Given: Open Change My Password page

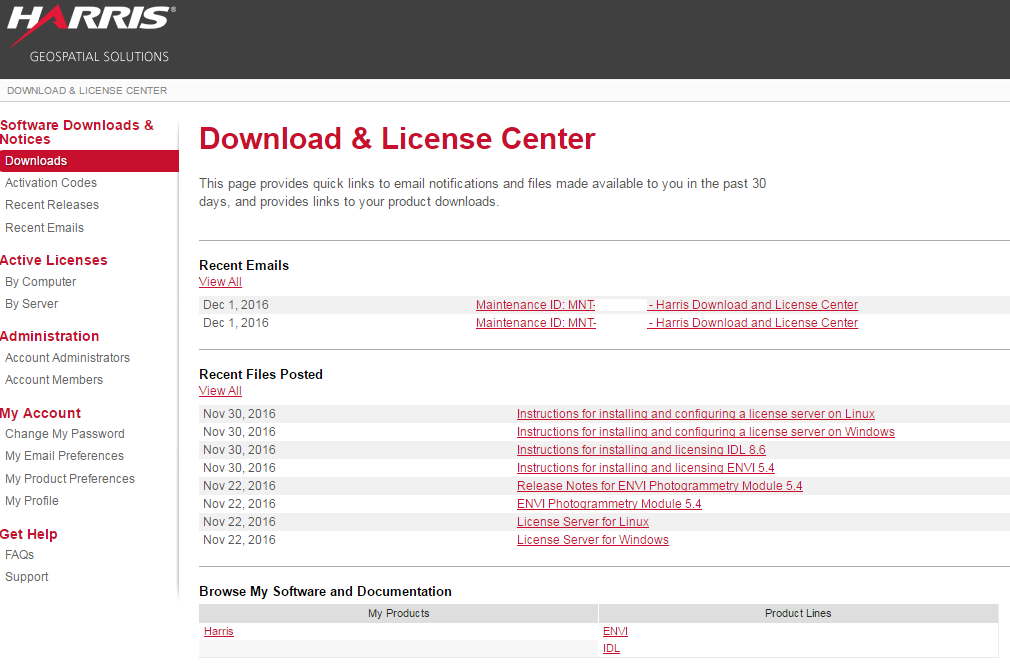Looking at the screenshot, I should point(65,434).
